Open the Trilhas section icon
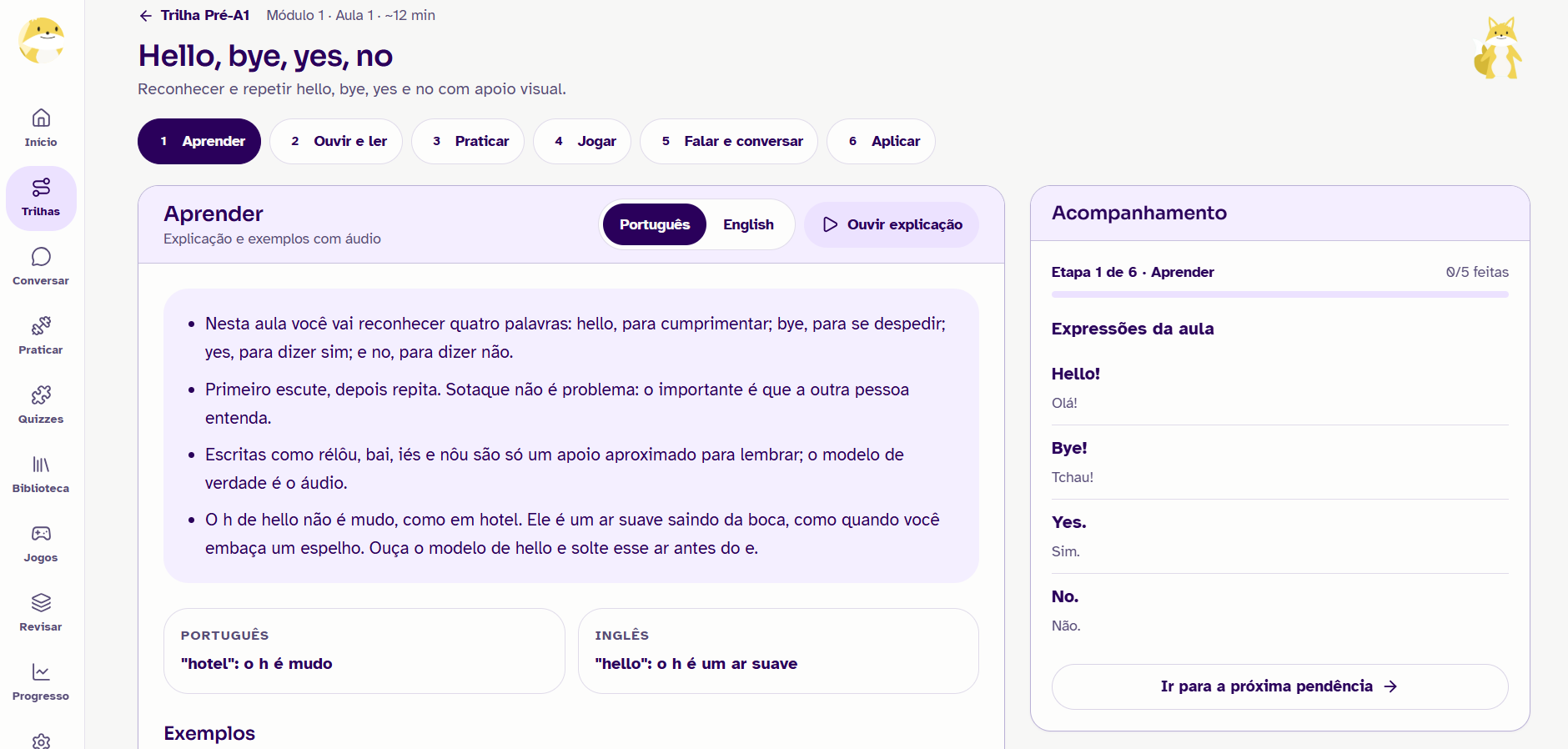This screenshot has width=1568, height=749. [41, 187]
